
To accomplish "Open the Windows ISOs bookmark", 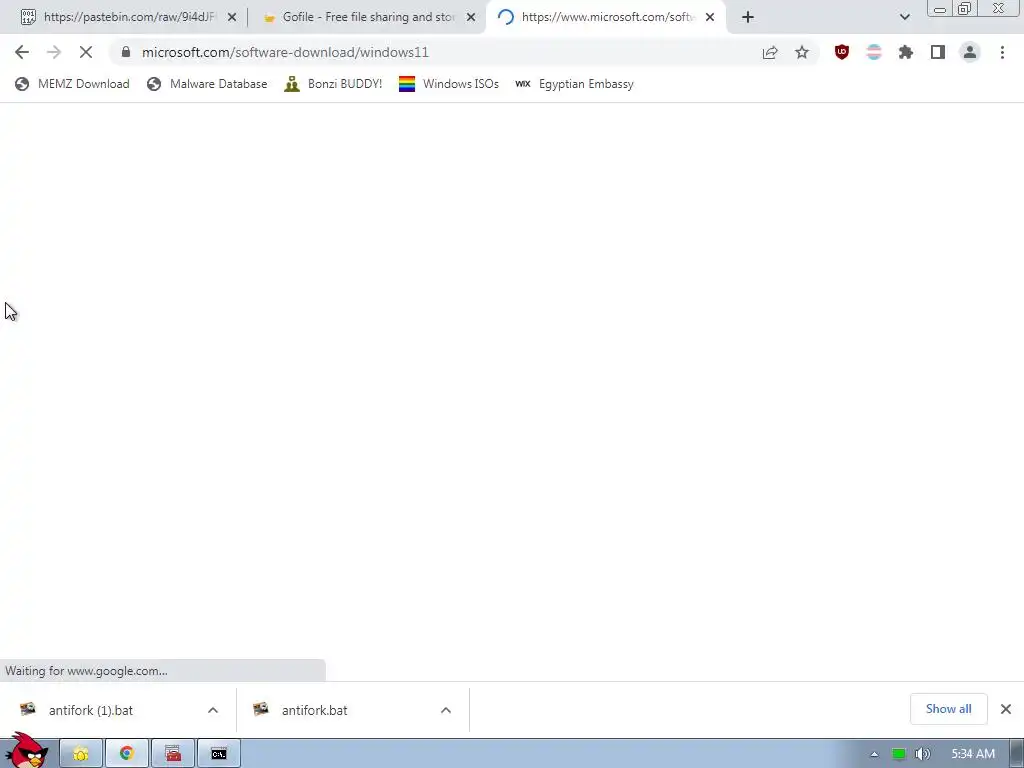I will coord(449,84).
